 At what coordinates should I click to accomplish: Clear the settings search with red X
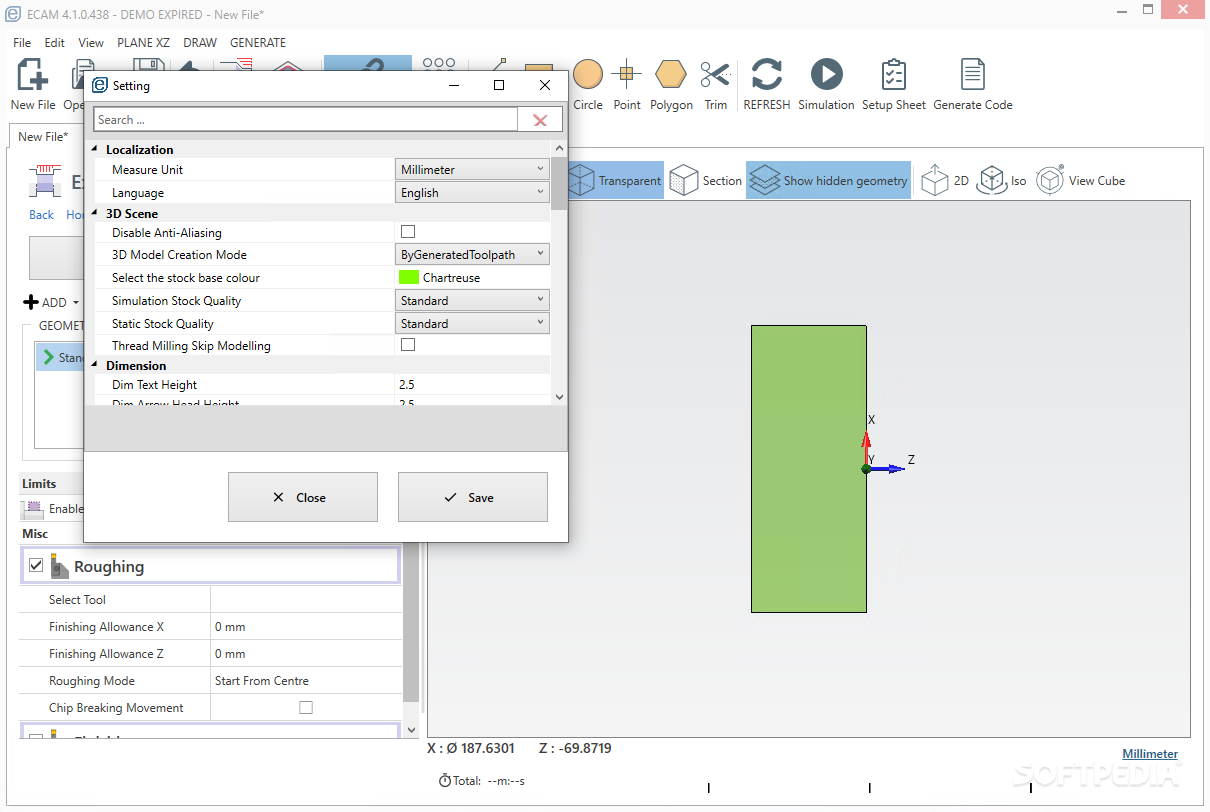click(540, 120)
